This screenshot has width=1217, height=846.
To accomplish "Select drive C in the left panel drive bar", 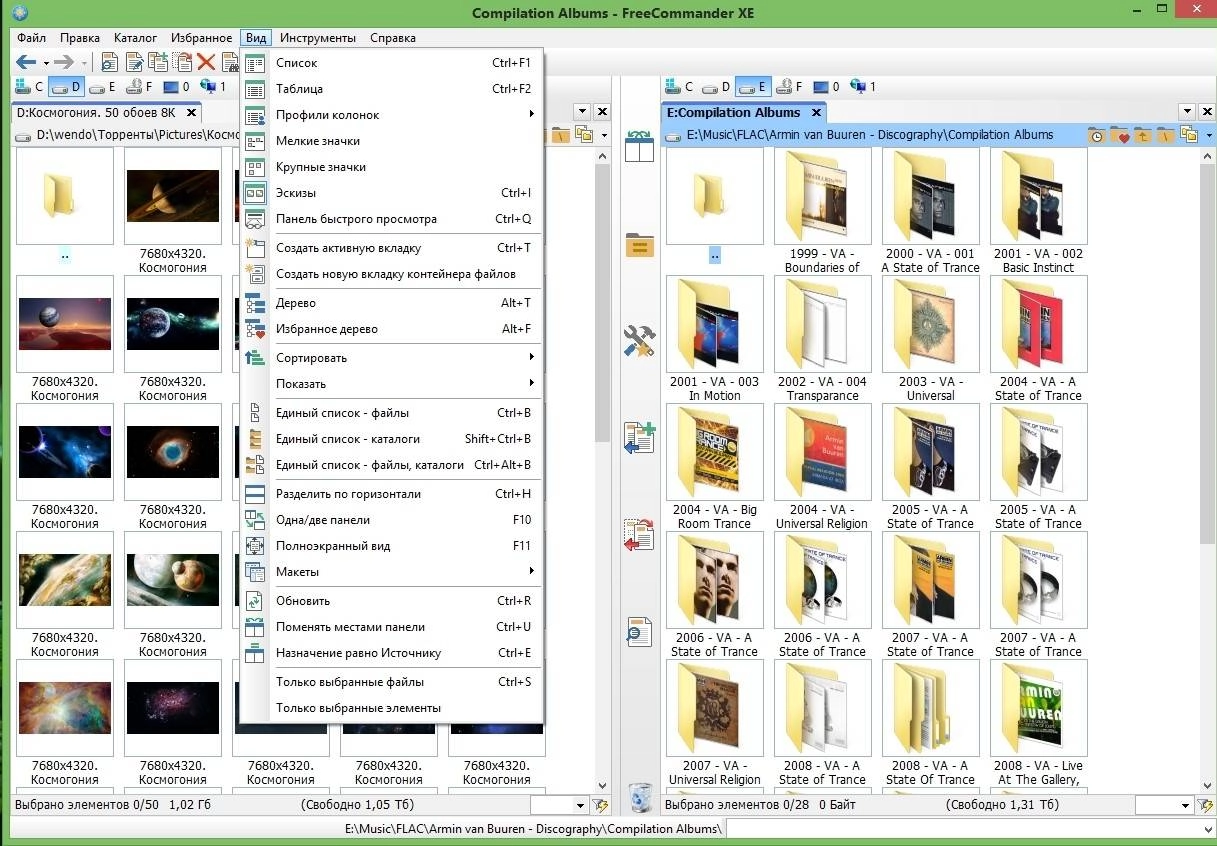I will click(29, 87).
